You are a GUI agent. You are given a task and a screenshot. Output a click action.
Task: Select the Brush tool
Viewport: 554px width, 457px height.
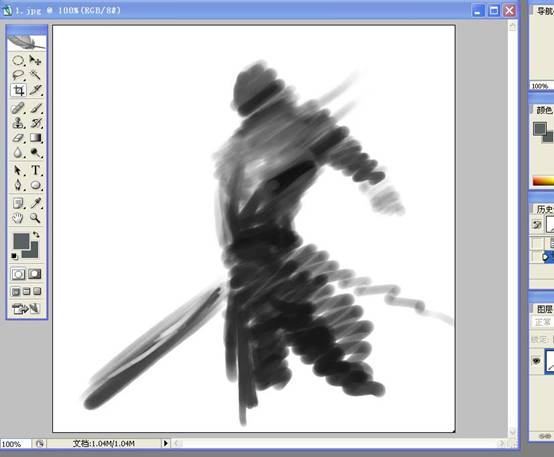click(35, 108)
